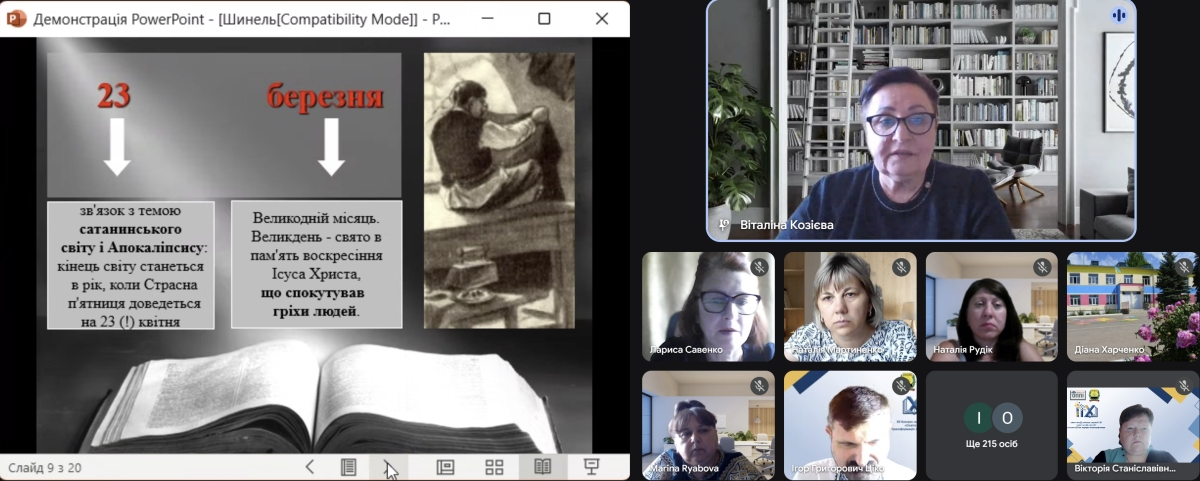This screenshot has width=1200, height=481.
Task: Click the 'березня' red heading on slide
Action: point(325,97)
